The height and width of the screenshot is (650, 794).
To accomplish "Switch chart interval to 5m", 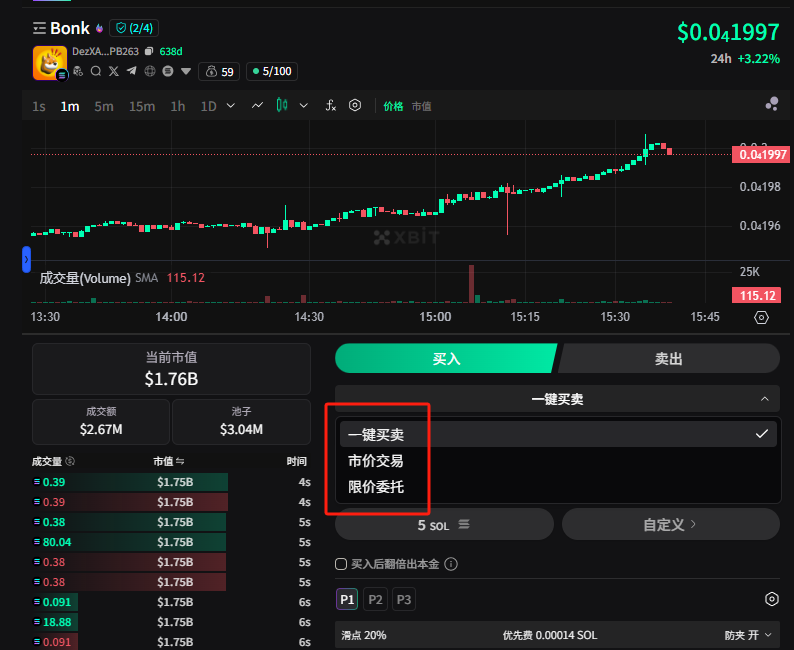I will coord(104,106).
